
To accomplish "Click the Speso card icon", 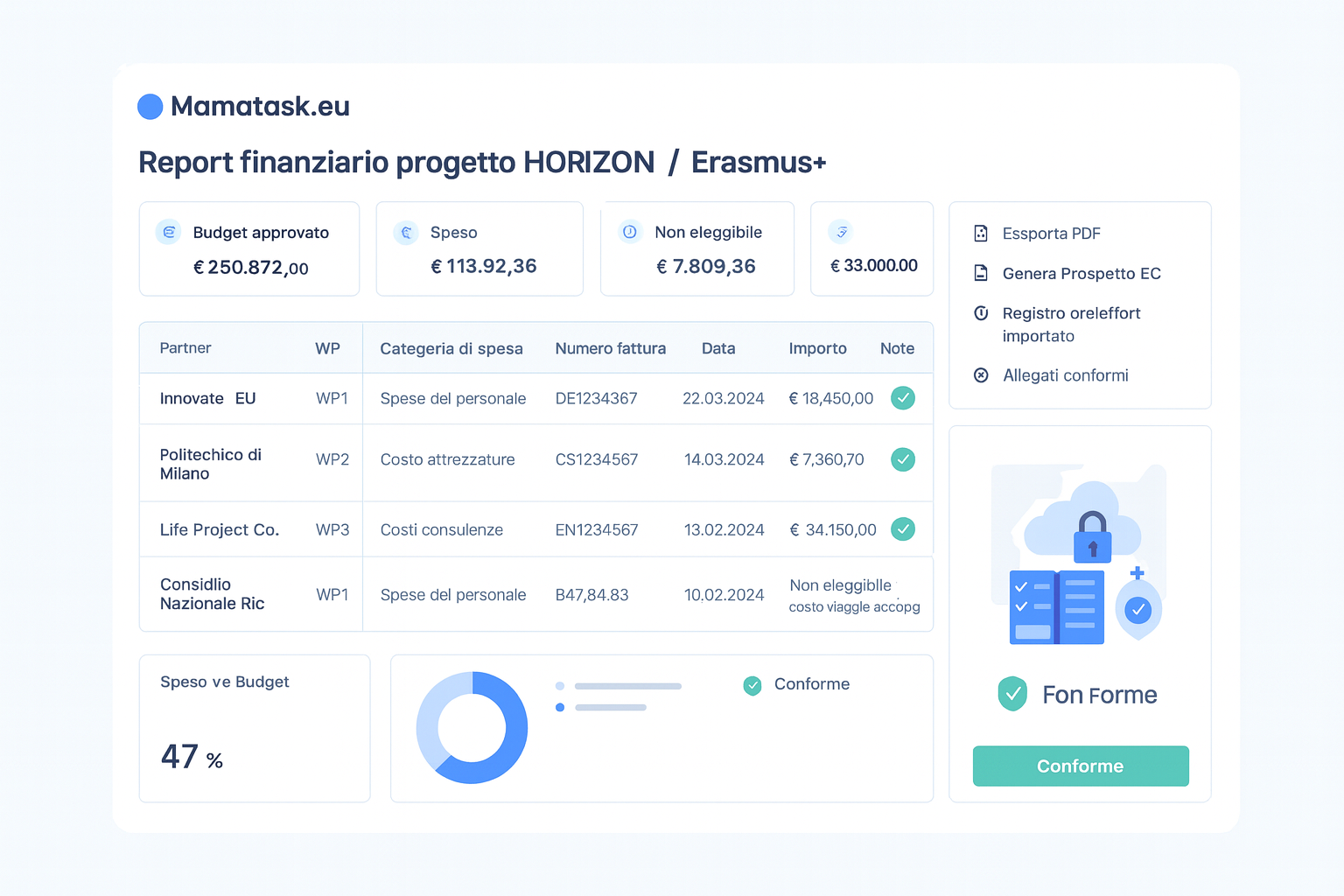I will point(405,233).
